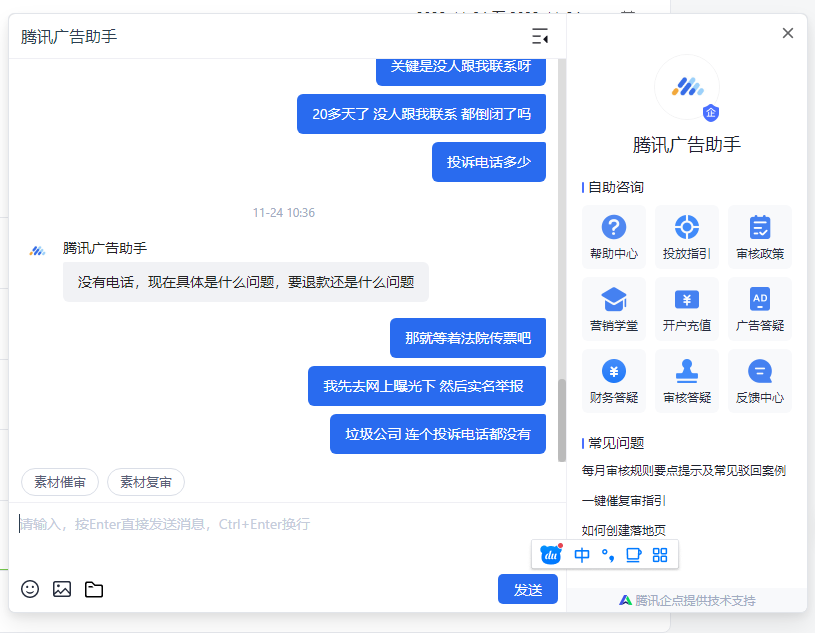The image size is (815, 633).
Task: Switch input language with 中 icon
Action: pyautogui.click(x=582, y=555)
